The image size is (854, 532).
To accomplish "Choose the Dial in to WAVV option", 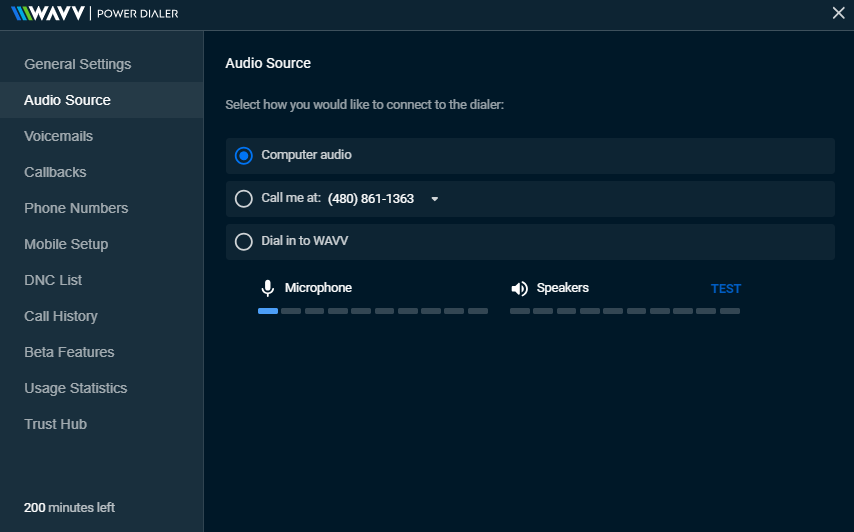I will tap(243, 241).
